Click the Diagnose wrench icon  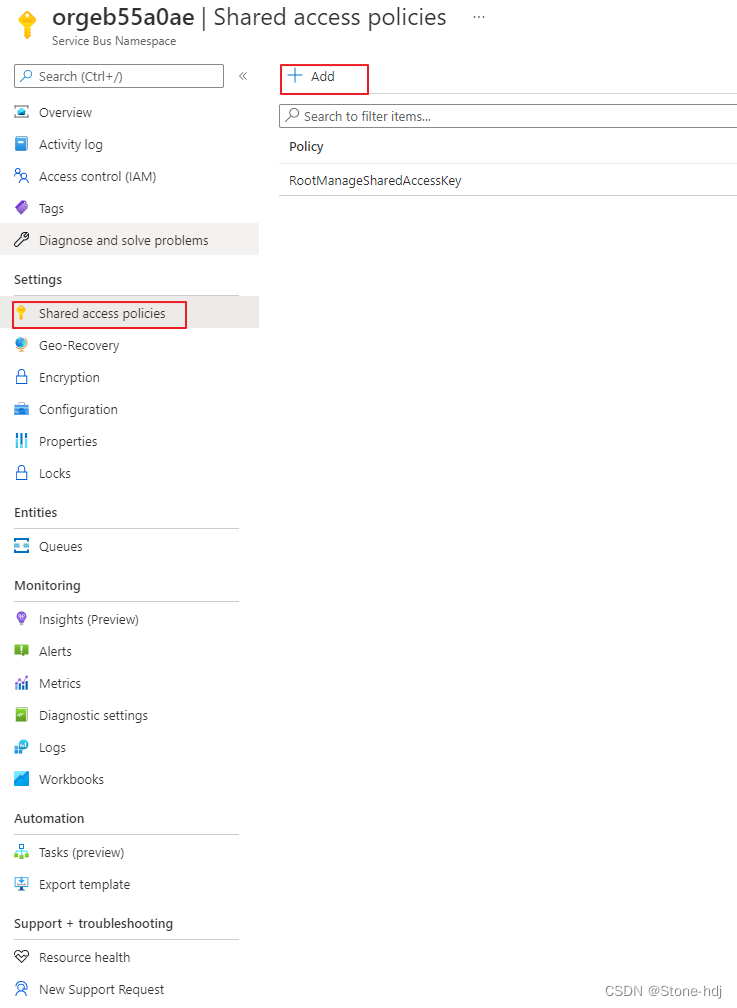click(x=21, y=240)
